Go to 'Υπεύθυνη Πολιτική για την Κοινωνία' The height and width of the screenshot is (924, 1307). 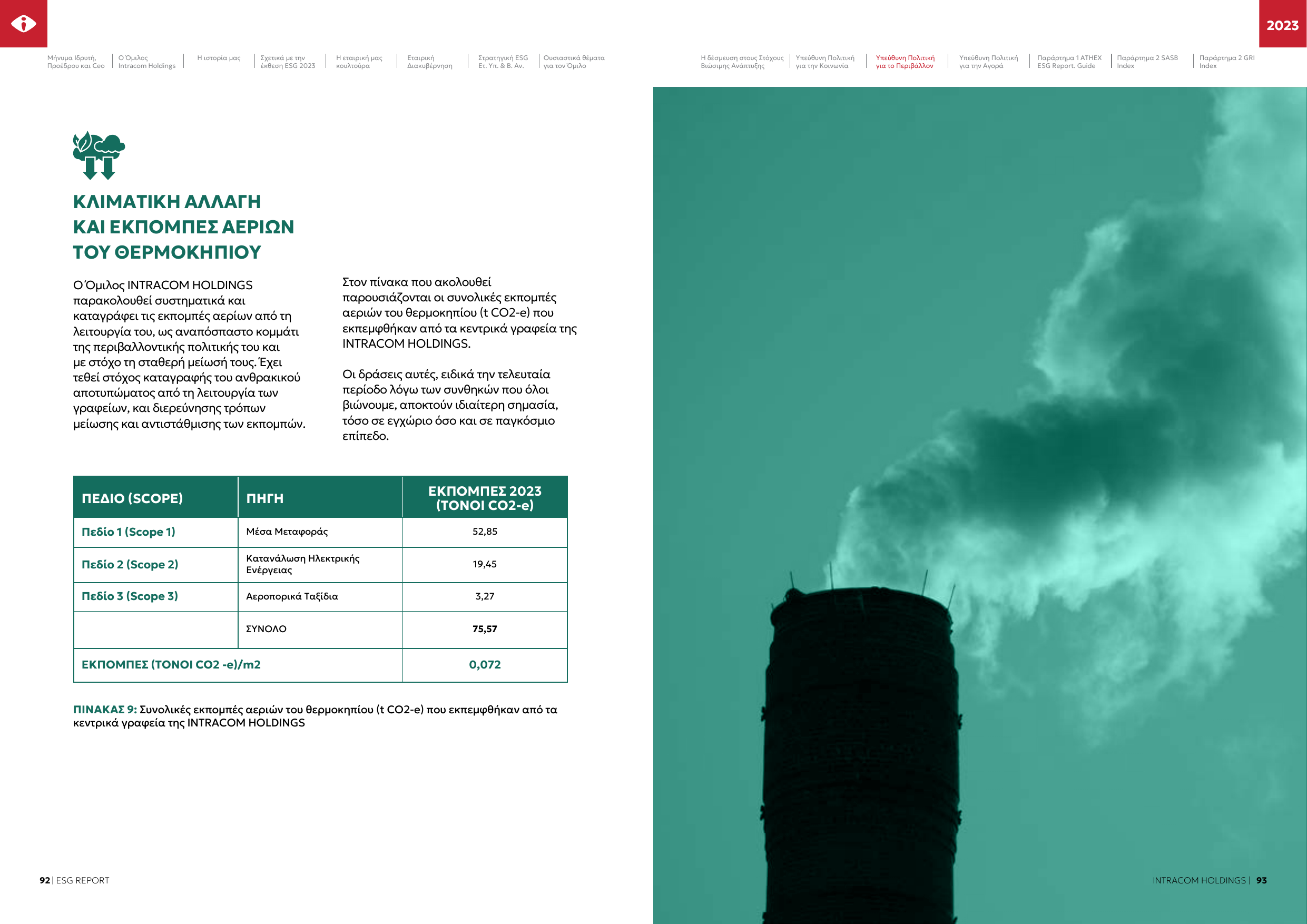(825, 62)
